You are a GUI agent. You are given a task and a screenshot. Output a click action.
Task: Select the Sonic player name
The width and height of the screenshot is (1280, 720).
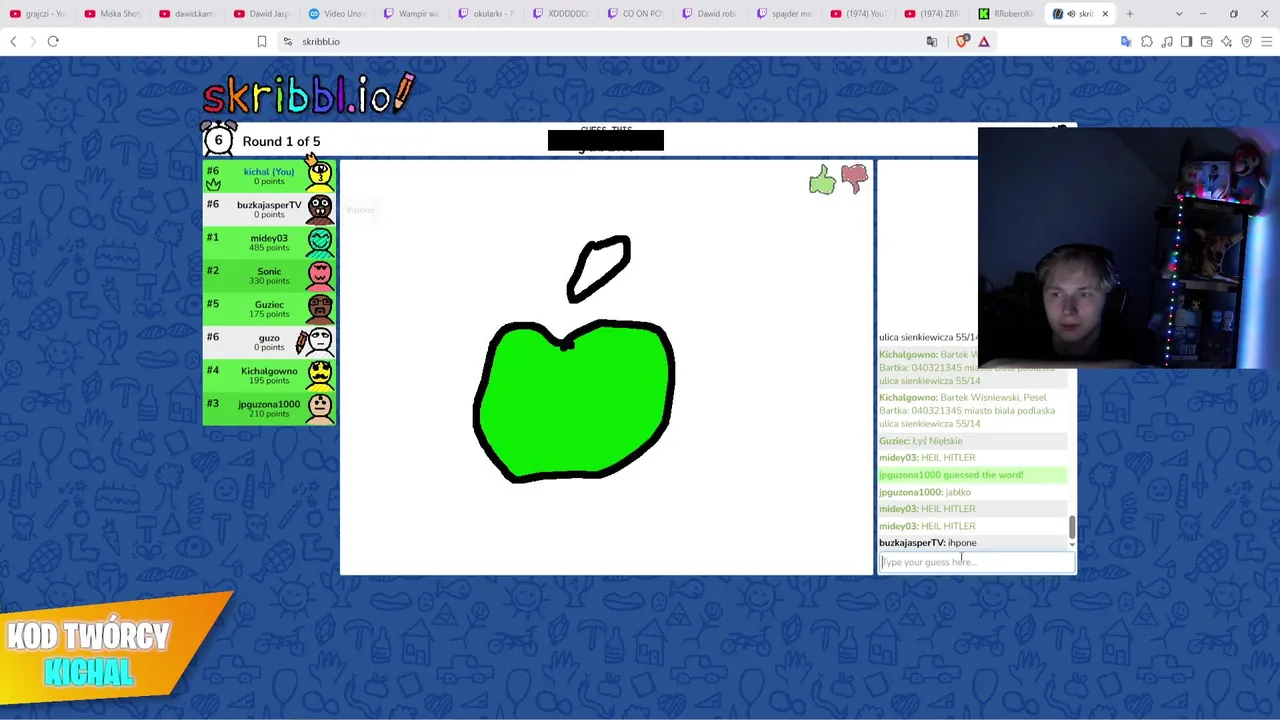coord(269,271)
